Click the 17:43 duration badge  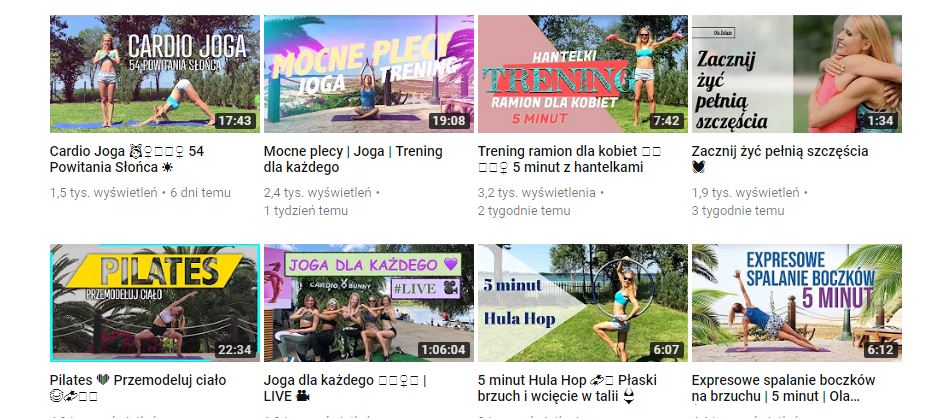(234, 121)
